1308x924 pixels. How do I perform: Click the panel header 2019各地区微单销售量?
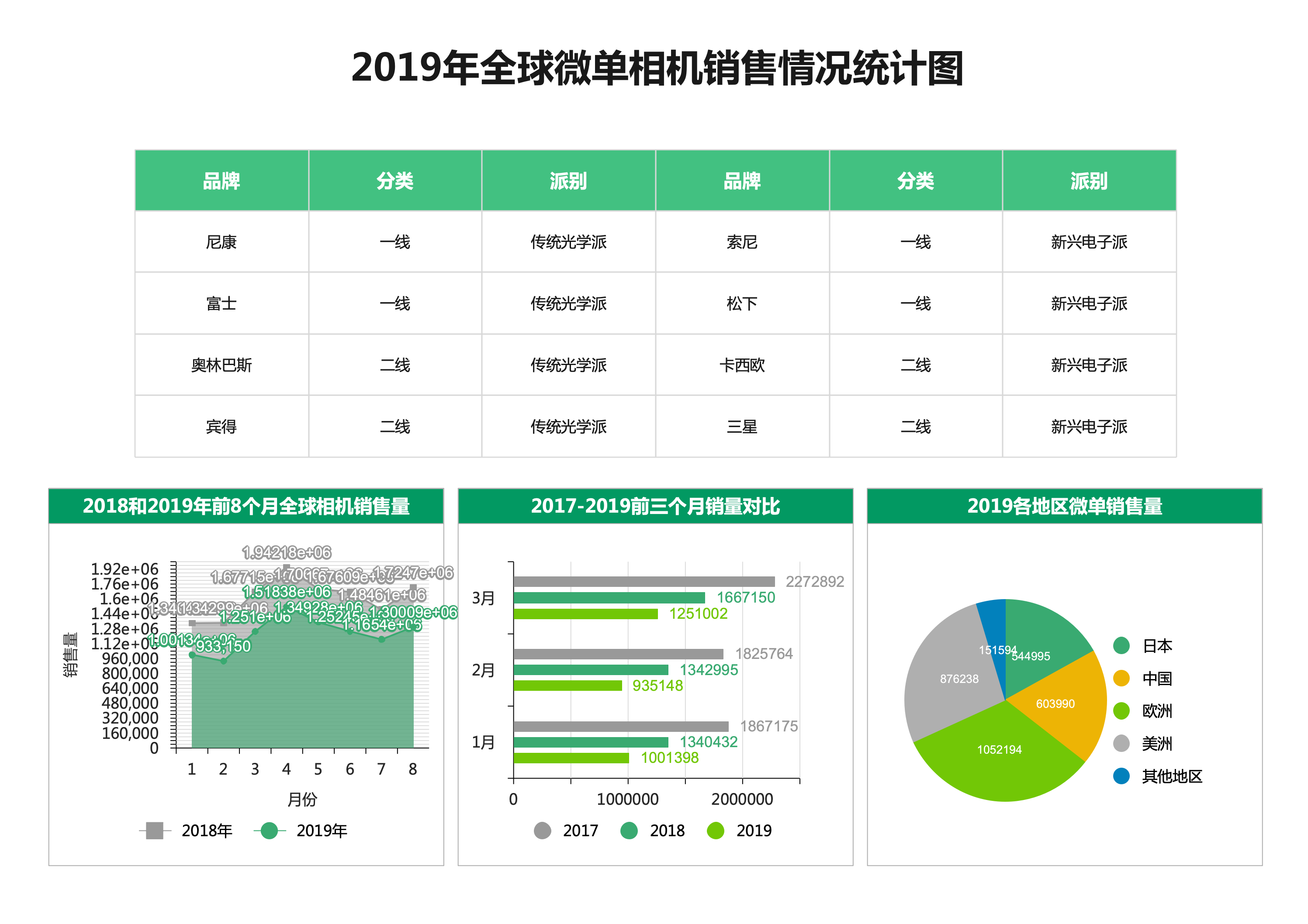[1064, 506]
